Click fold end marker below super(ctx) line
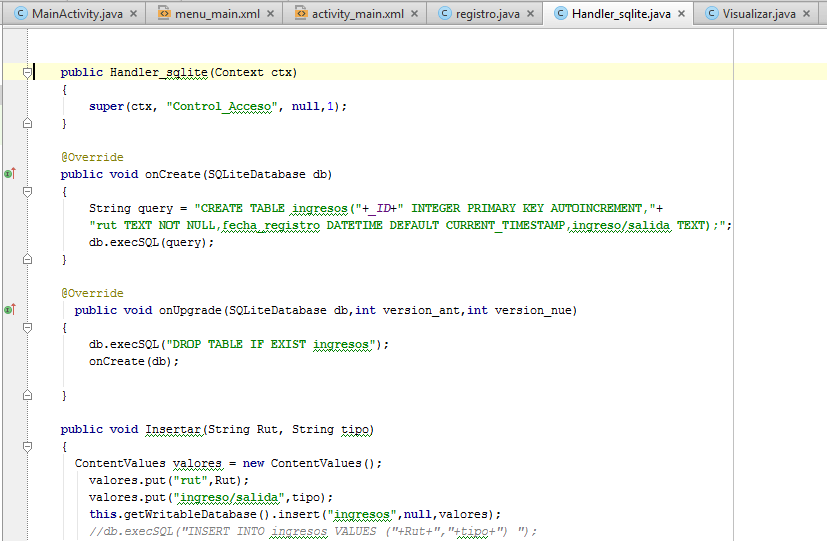 pyautogui.click(x=27, y=123)
